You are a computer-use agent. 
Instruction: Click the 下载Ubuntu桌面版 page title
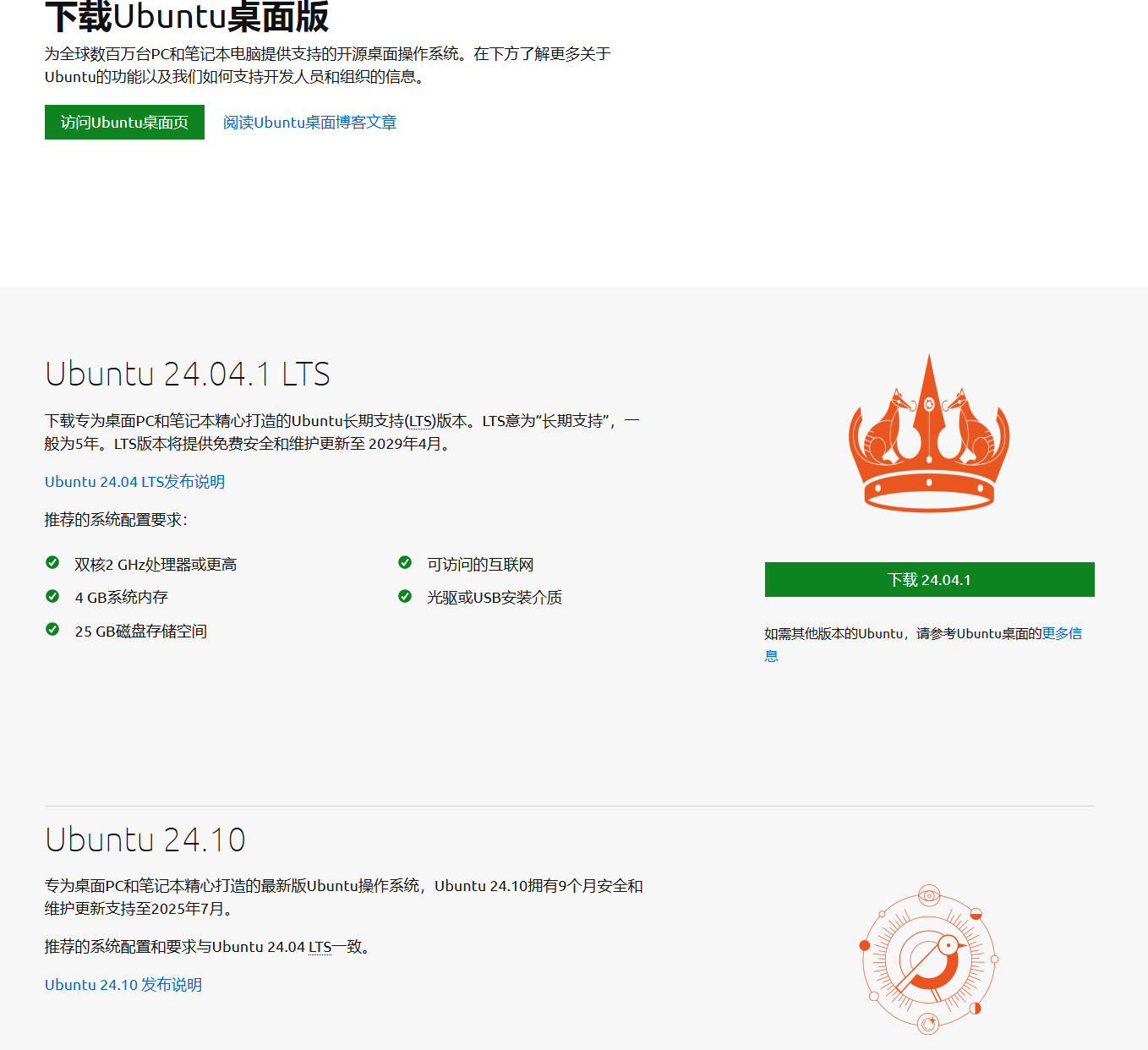[187, 17]
